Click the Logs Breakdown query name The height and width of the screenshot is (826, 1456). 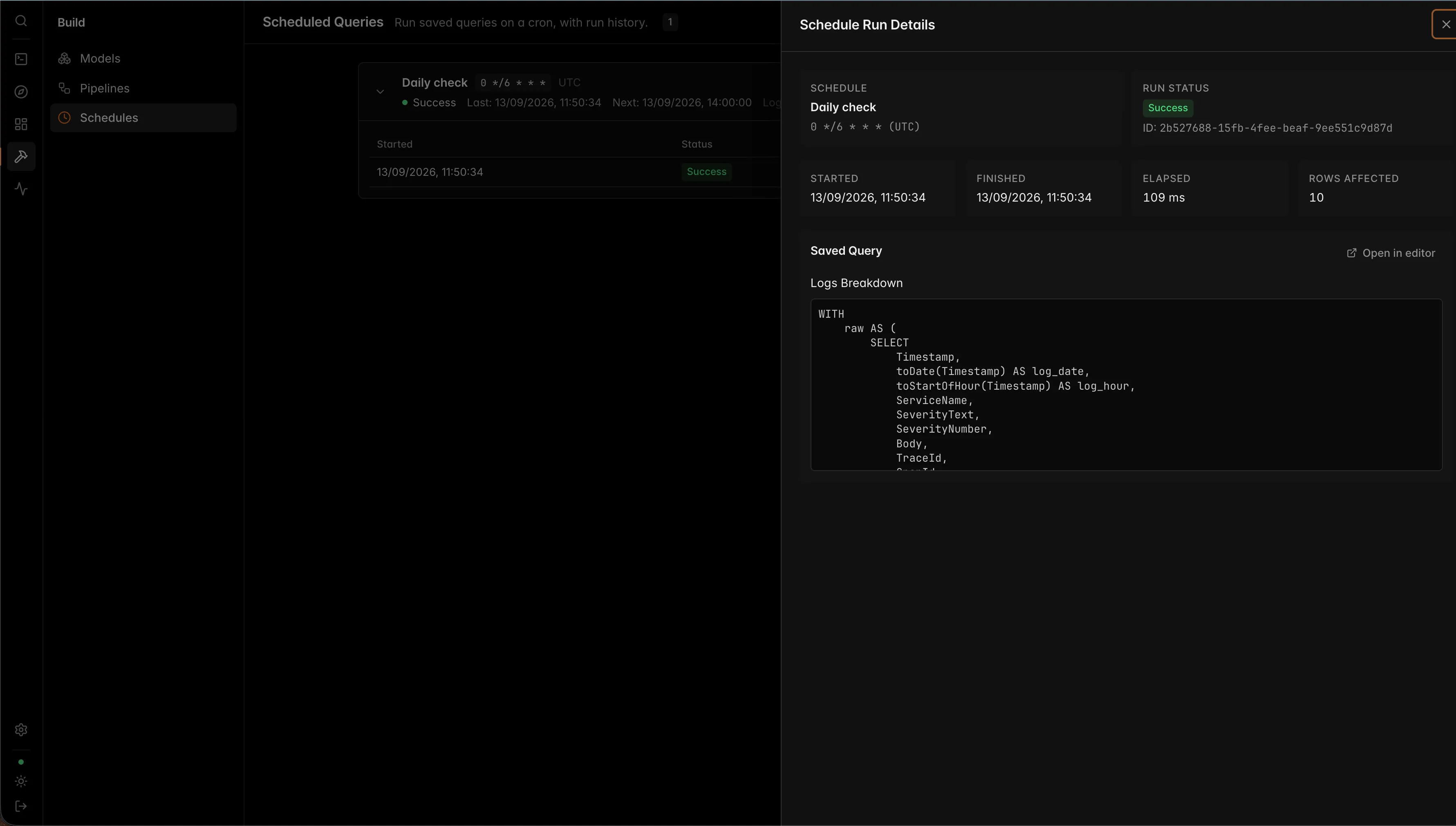click(x=856, y=283)
